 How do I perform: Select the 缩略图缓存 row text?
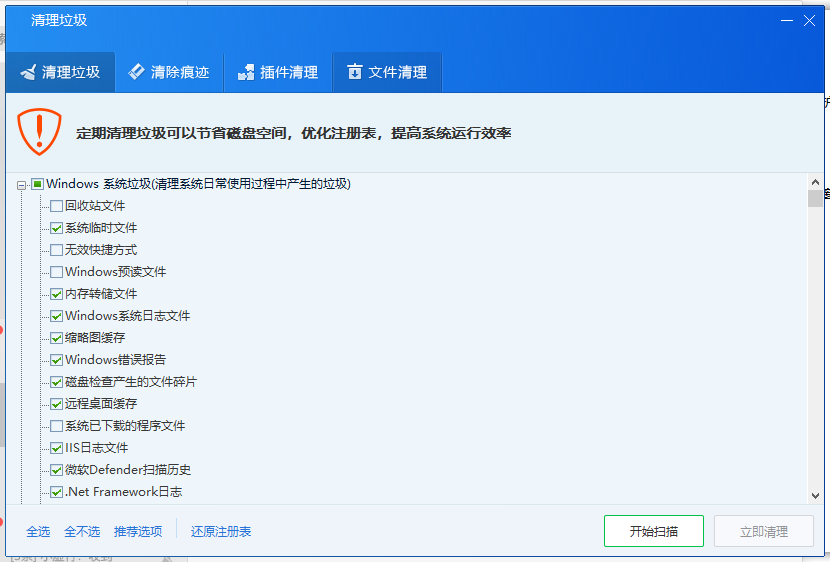point(95,338)
